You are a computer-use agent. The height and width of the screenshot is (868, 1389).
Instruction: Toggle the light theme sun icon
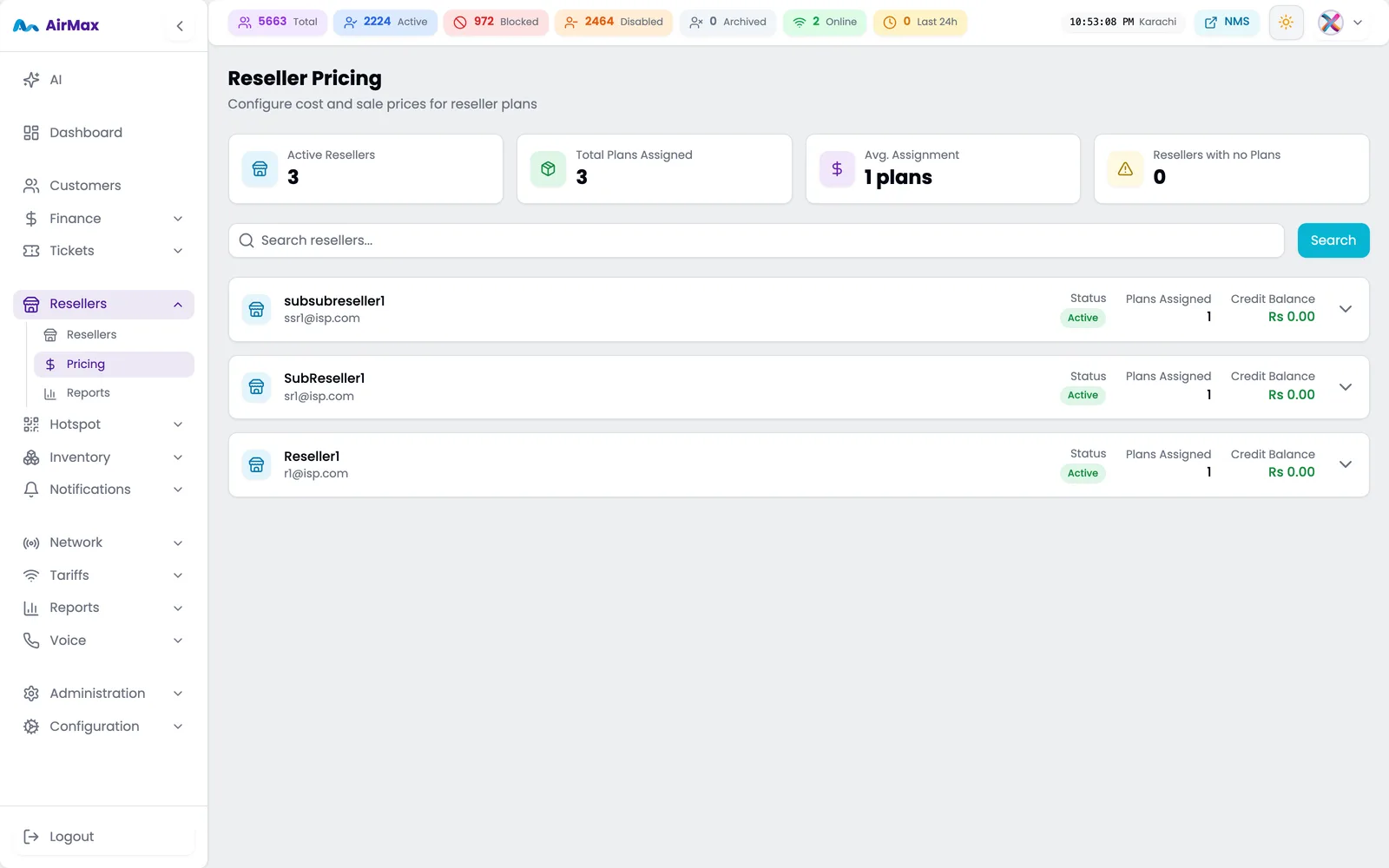coord(1286,23)
